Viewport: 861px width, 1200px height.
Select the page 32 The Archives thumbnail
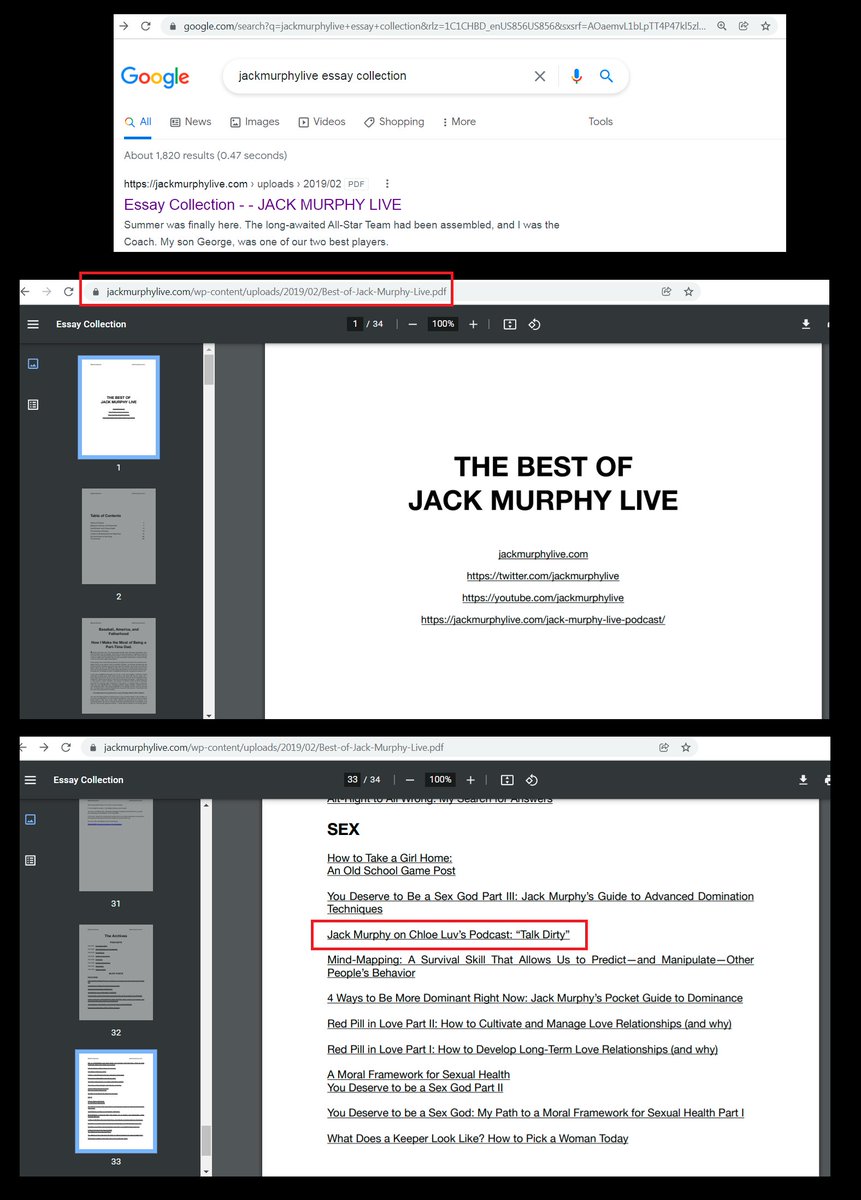116,972
